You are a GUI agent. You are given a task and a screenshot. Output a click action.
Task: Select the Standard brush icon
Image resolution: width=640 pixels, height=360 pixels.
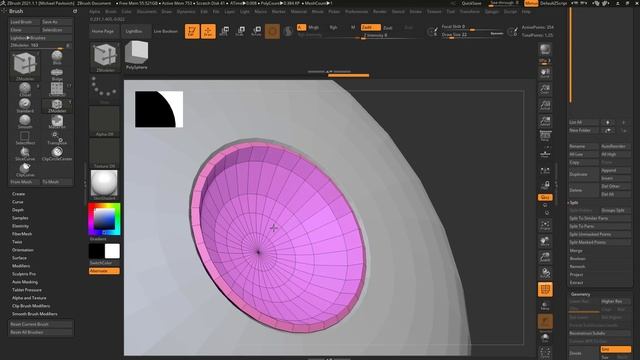click(25, 105)
